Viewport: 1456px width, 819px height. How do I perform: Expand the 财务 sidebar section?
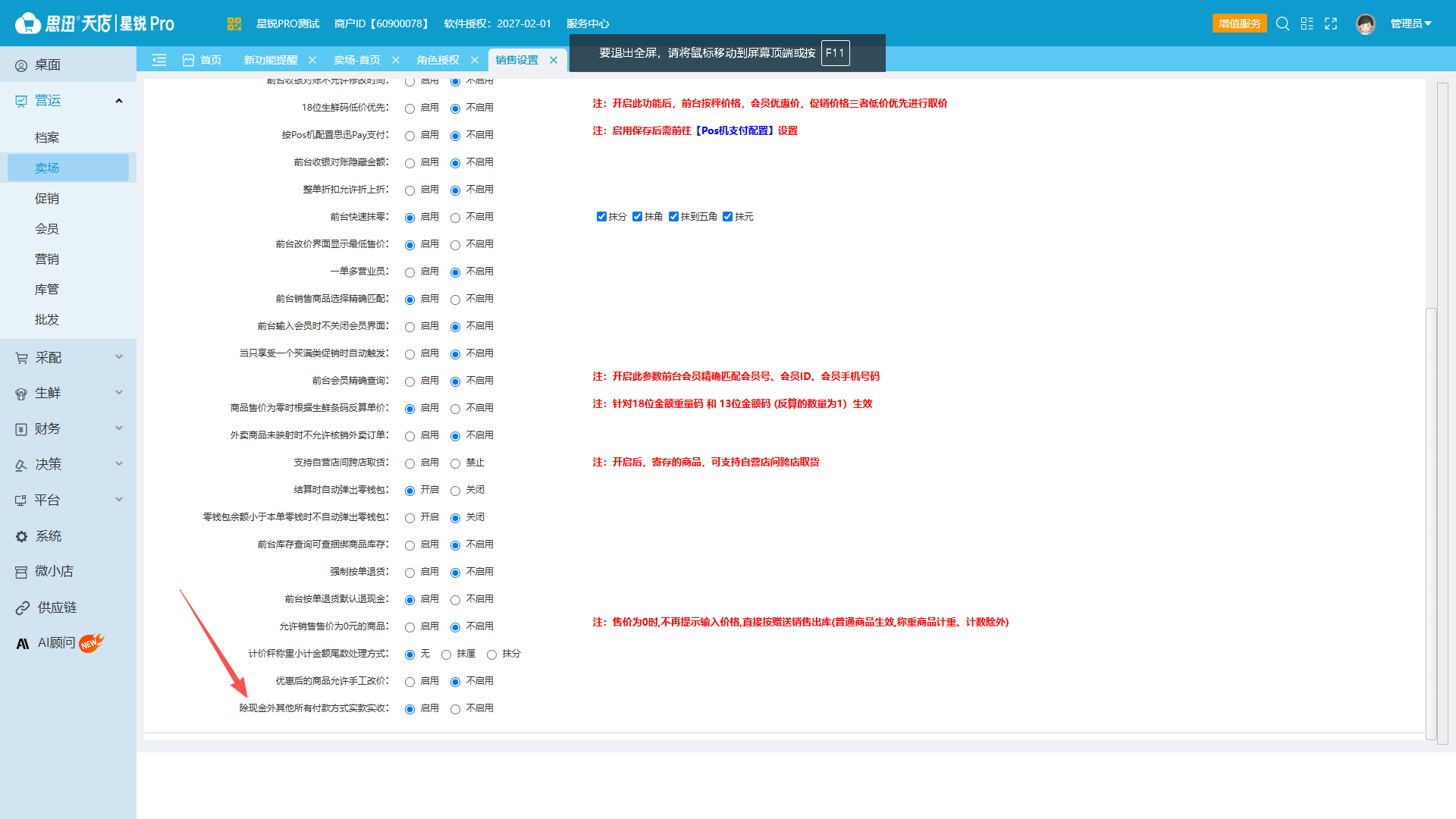[x=68, y=428]
